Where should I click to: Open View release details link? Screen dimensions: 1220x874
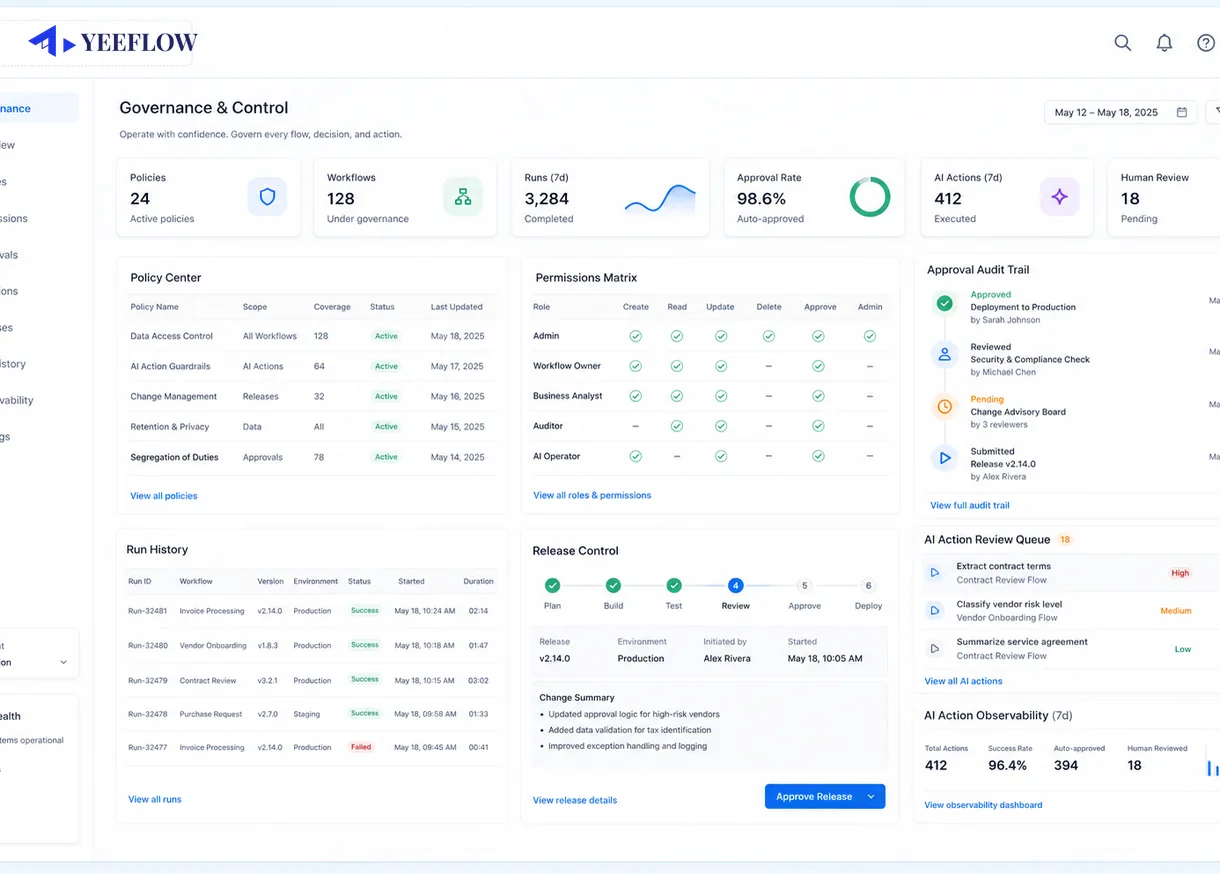click(575, 800)
